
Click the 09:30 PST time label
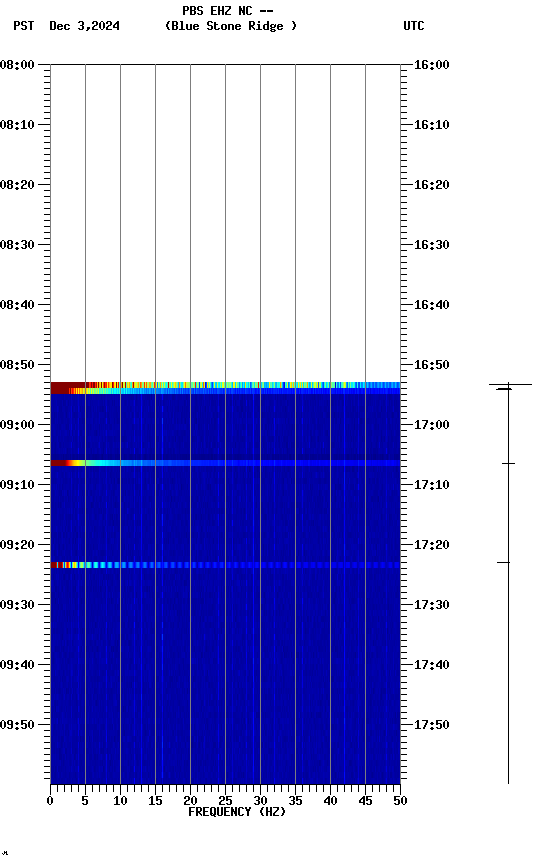[x=17, y=605]
